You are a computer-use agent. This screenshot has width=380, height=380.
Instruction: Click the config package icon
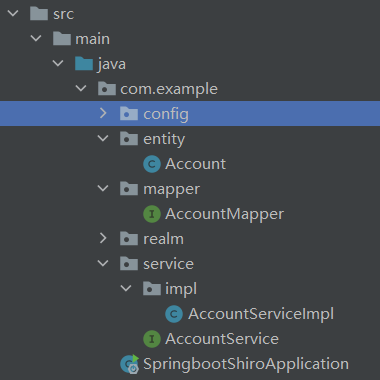pyautogui.click(x=129, y=113)
